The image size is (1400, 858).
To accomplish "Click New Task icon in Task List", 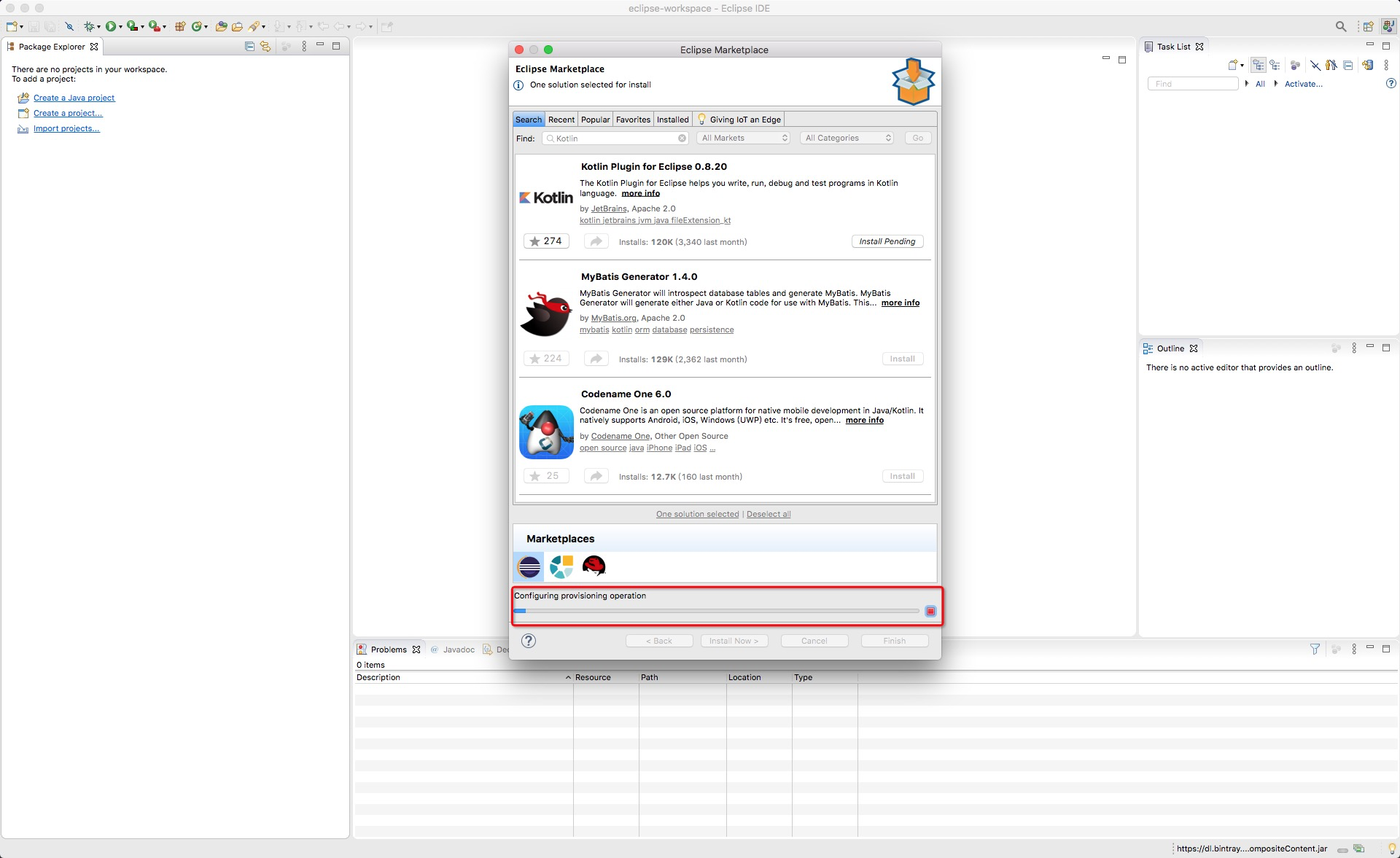I will pos(1232,65).
